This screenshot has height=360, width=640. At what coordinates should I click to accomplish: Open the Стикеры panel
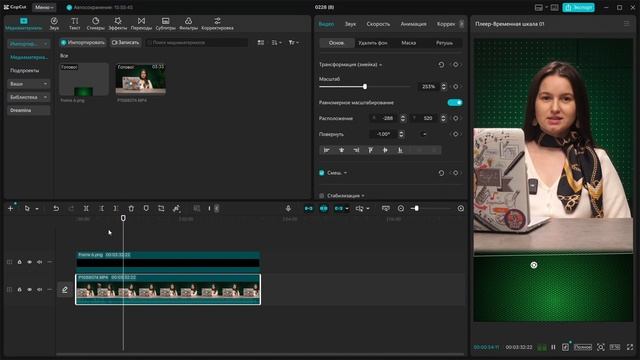(x=96, y=24)
